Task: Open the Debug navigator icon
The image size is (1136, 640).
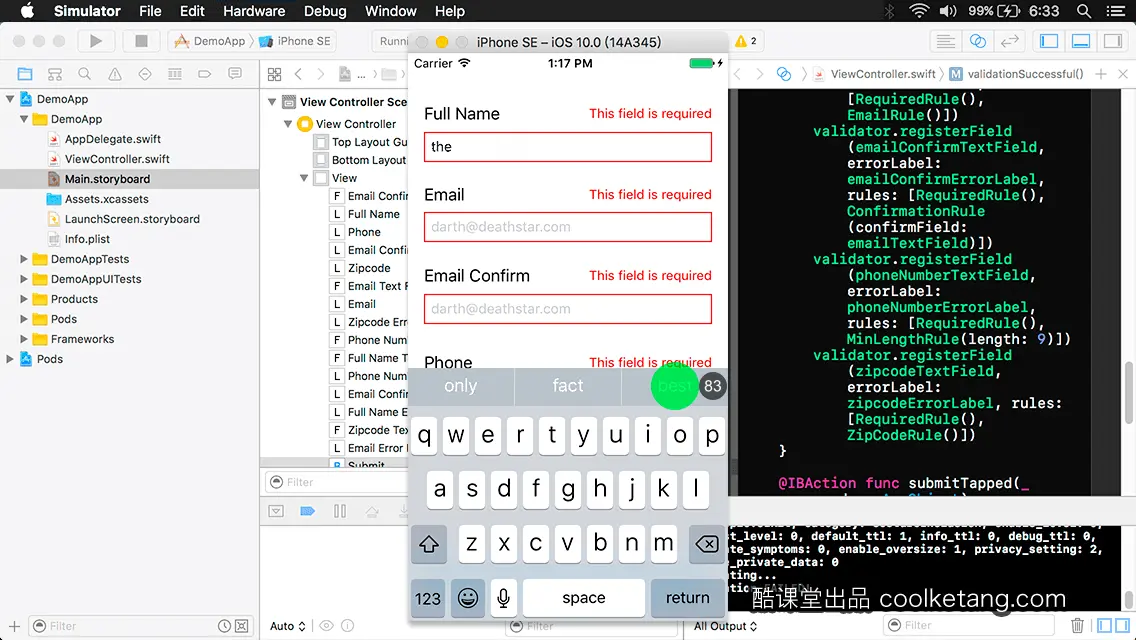Action: coord(175,74)
